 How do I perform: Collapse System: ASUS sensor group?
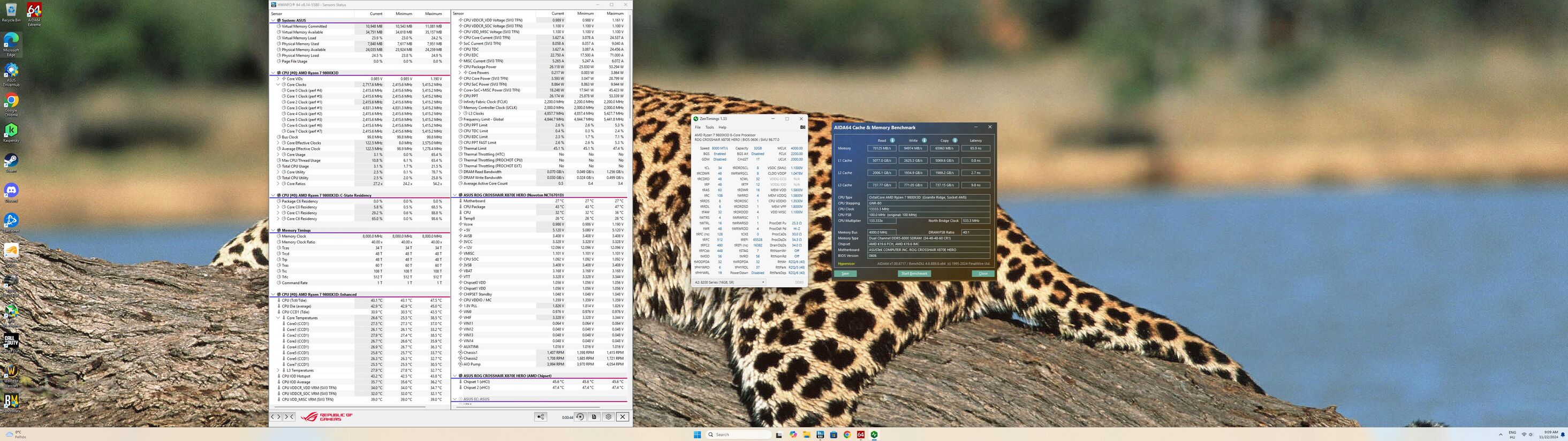274,20
